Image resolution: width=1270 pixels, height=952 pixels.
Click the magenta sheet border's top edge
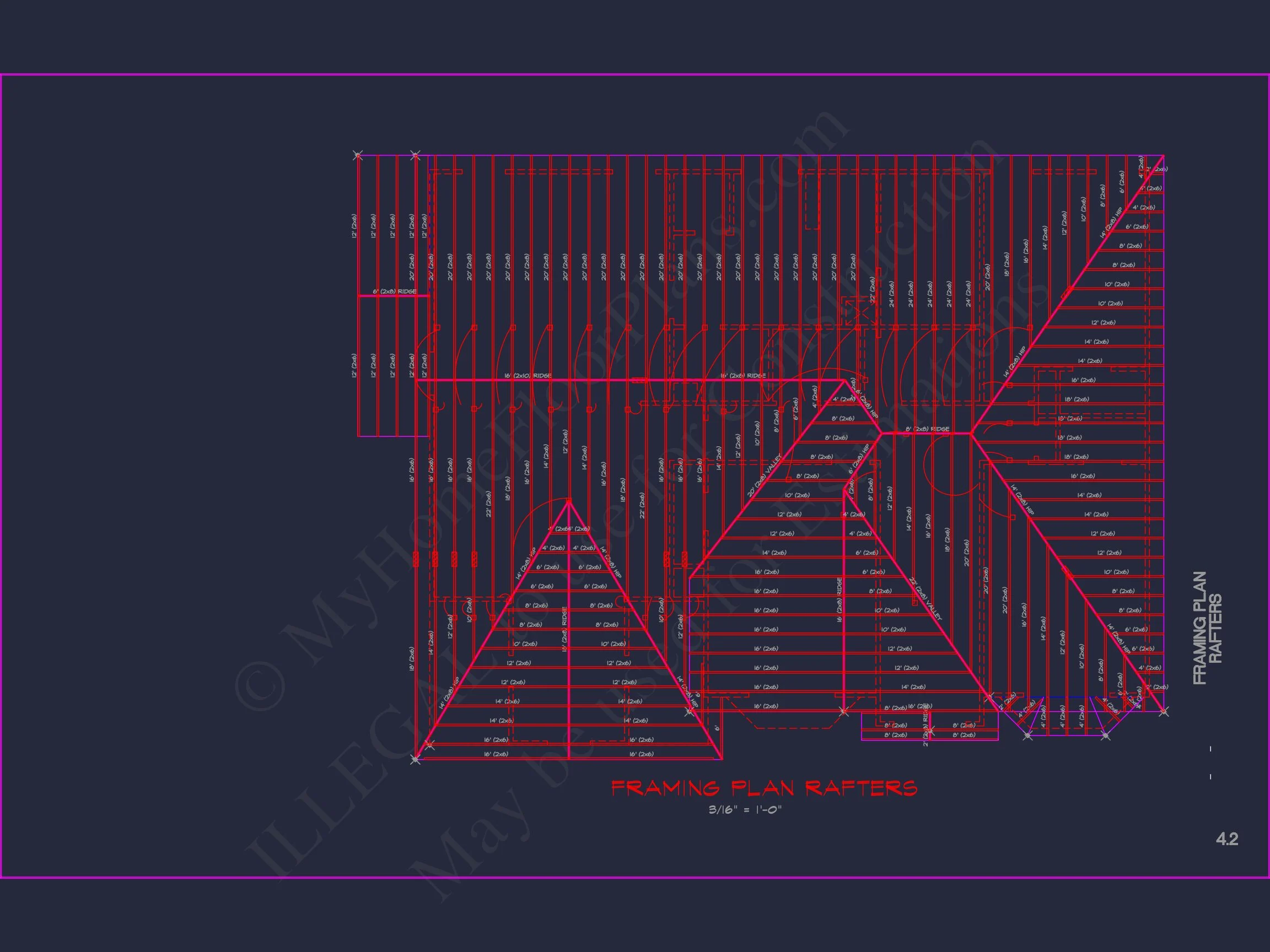(632, 74)
